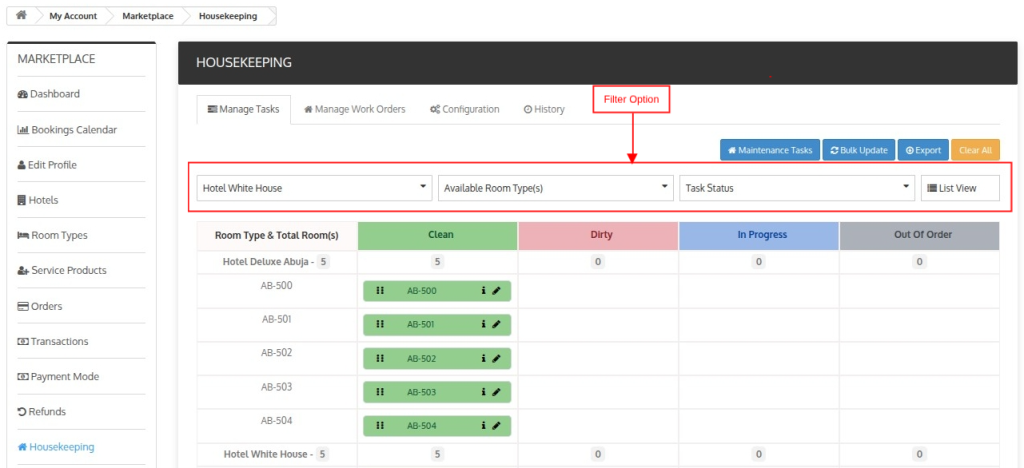
Task: Click 'Room Type & Total Room(s)' header
Action: 277,236
